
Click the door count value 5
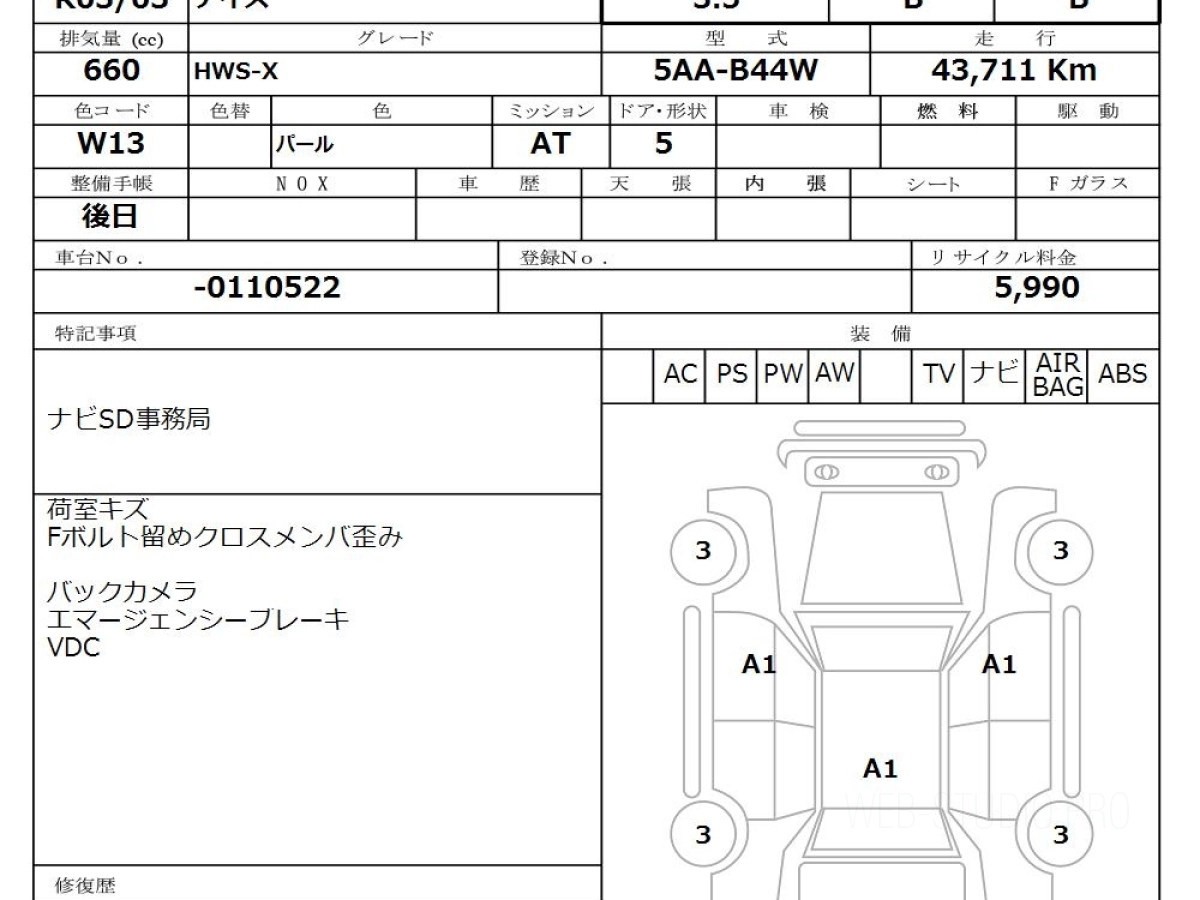pos(663,144)
